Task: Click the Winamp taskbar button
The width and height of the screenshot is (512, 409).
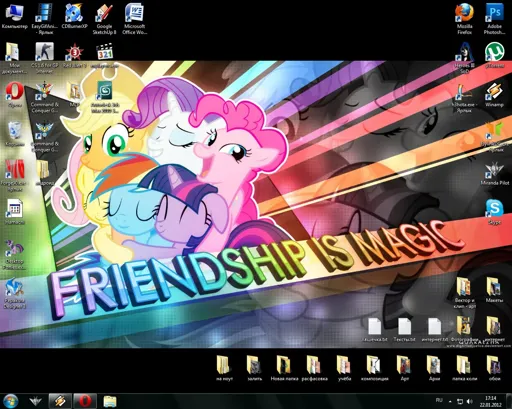Action: click(60, 401)
